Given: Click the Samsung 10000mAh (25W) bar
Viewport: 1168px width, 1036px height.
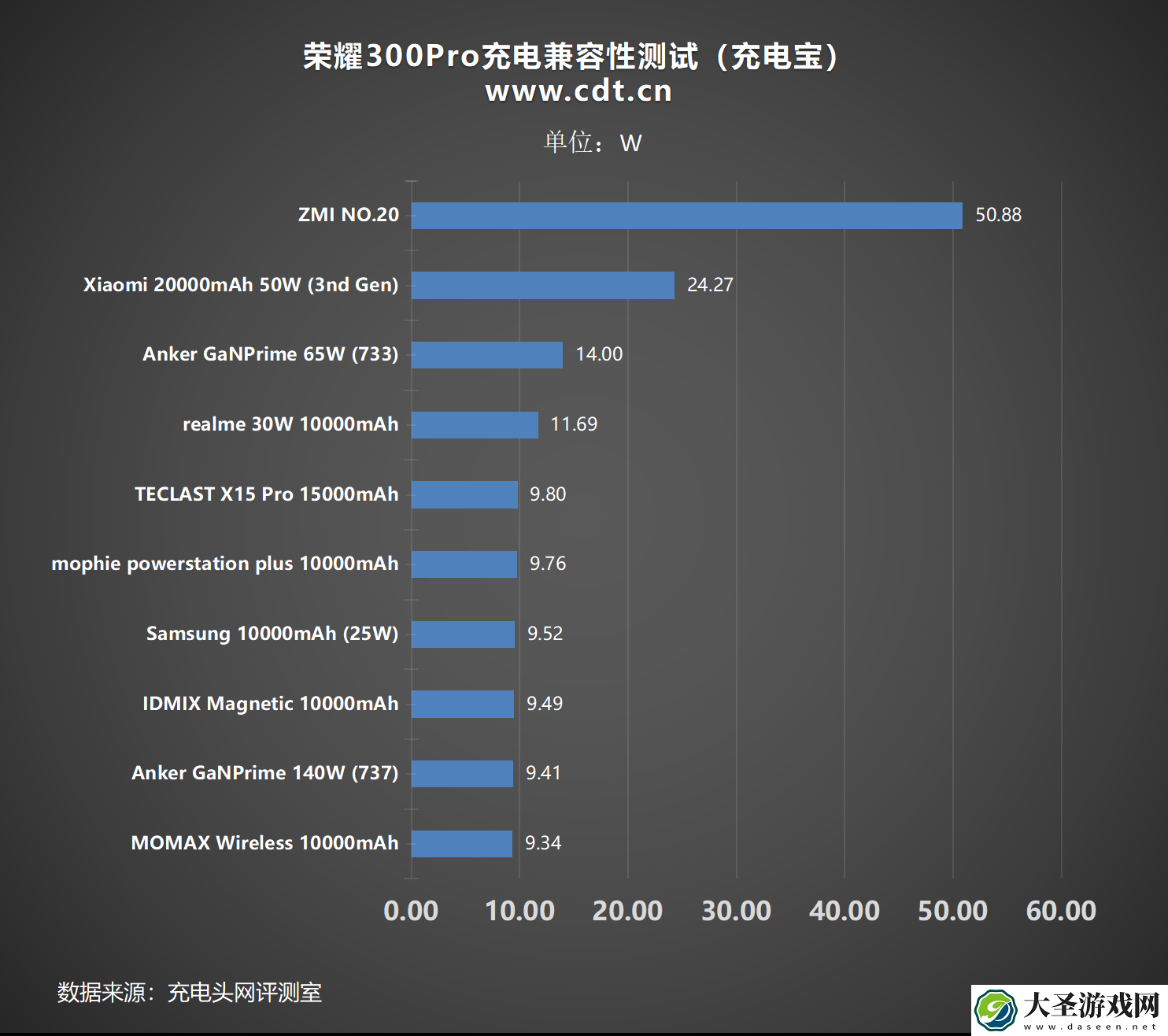Looking at the screenshot, I should 463,635.
